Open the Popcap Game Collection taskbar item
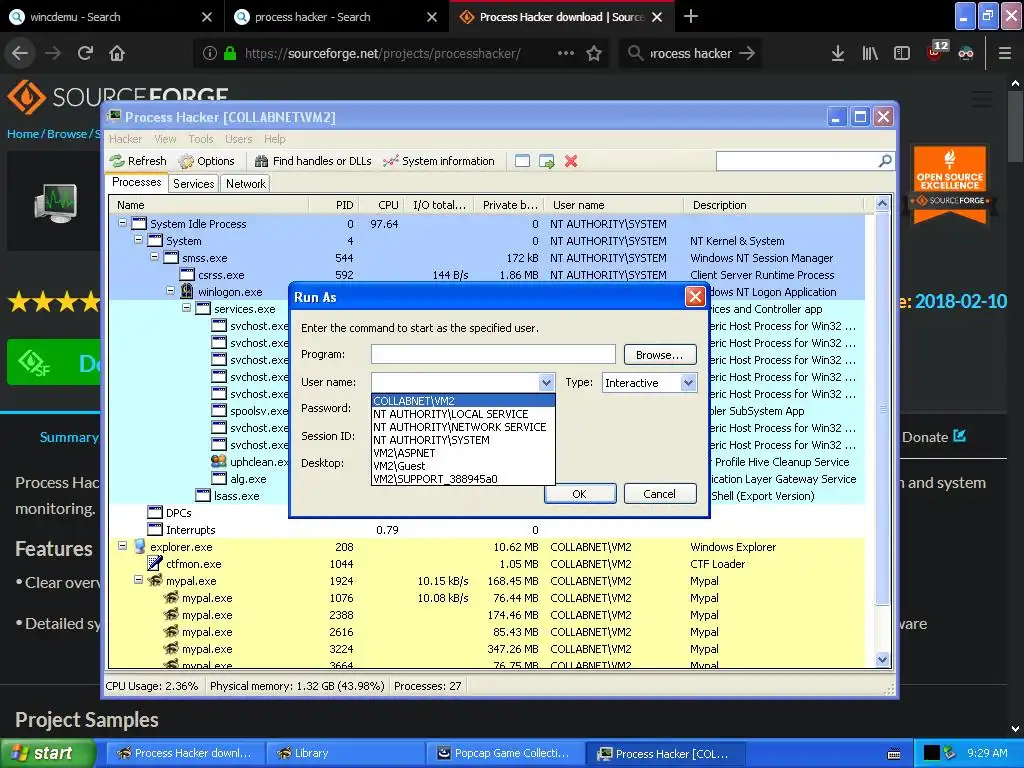Viewport: 1024px width, 768px height. point(504,753)
